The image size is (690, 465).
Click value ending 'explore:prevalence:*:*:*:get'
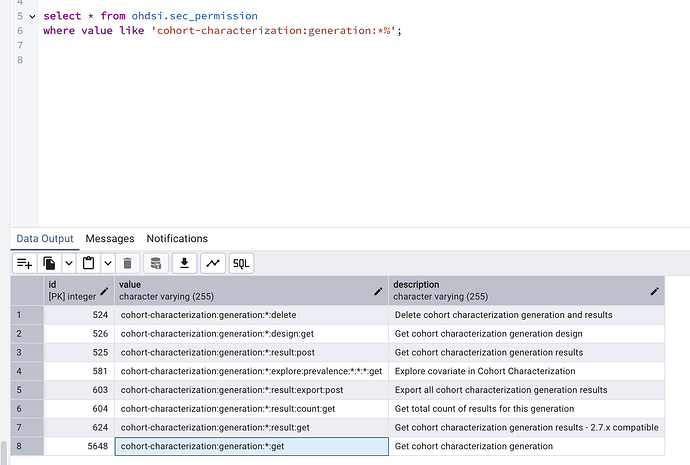[x=252, y=371]
